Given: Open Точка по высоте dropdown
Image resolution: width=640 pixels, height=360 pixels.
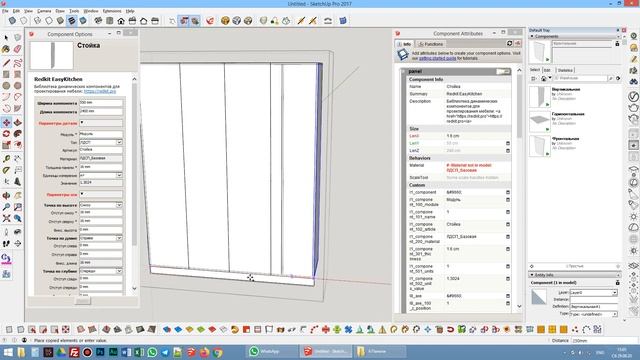Looking at the screenshot, I should point(119,205).
